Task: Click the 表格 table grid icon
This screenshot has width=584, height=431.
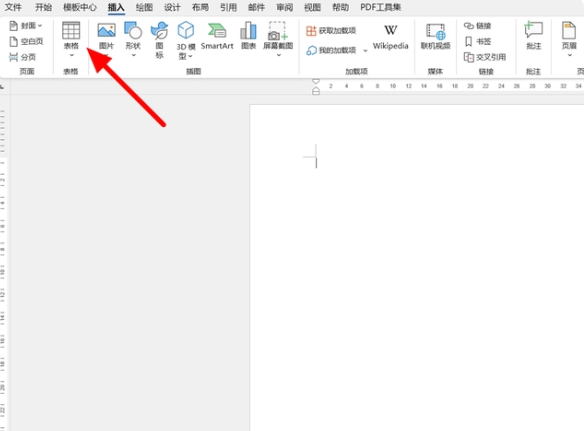Action: [x=71, y=31]
